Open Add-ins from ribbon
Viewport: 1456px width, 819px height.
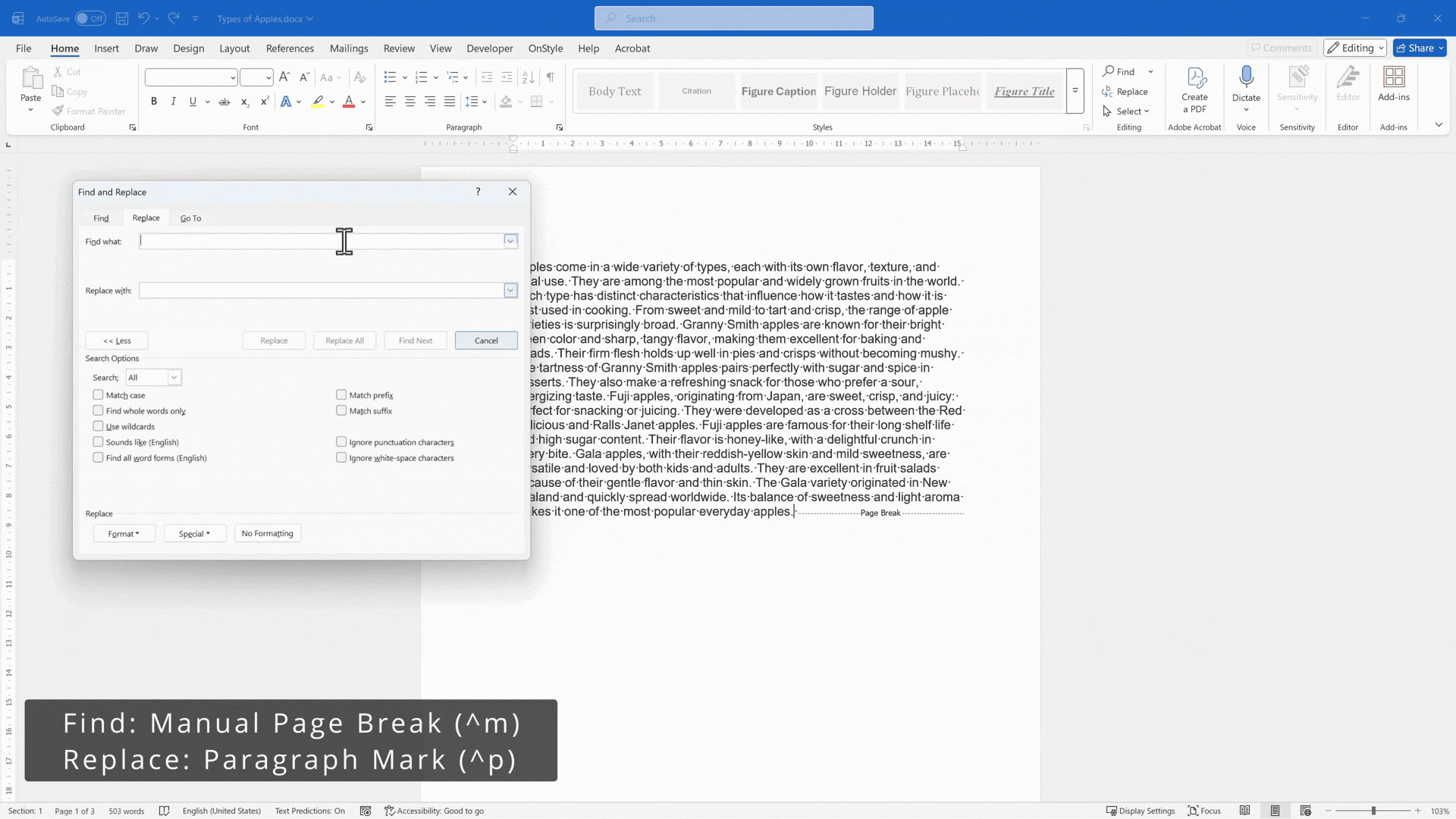[x=1394, y=83]
